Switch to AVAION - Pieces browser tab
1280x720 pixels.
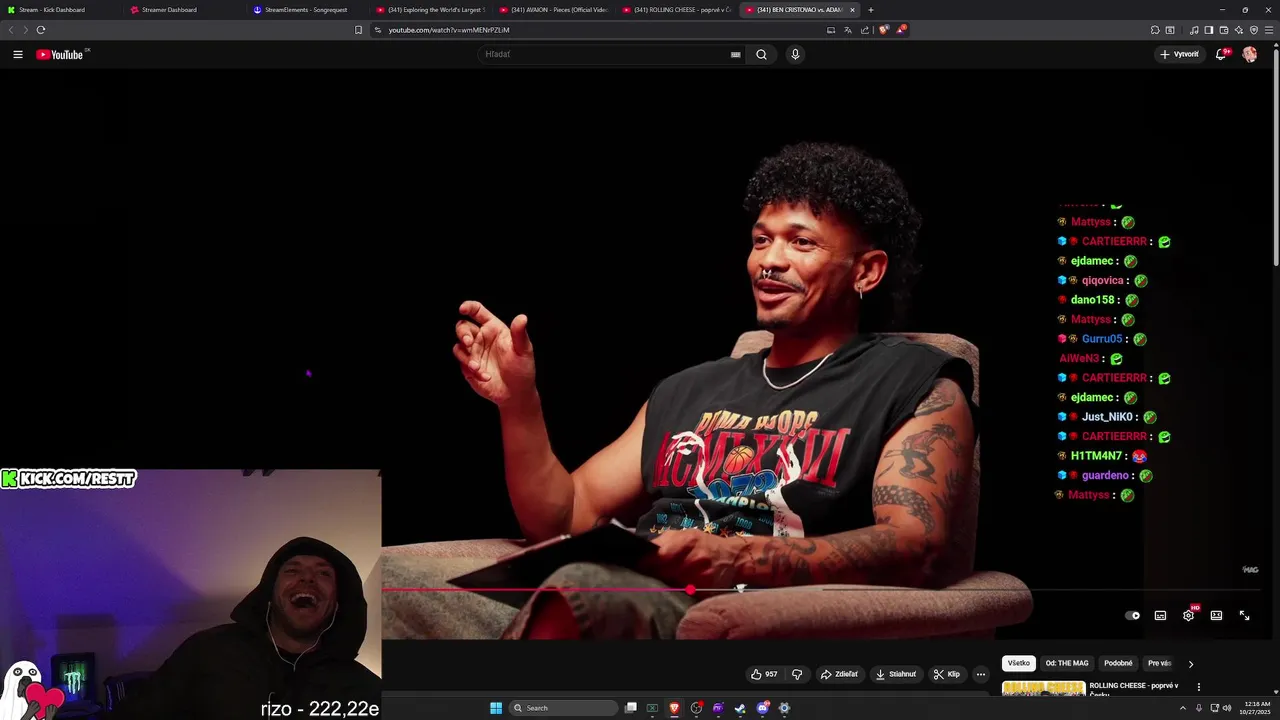click(x=553, y=10)
